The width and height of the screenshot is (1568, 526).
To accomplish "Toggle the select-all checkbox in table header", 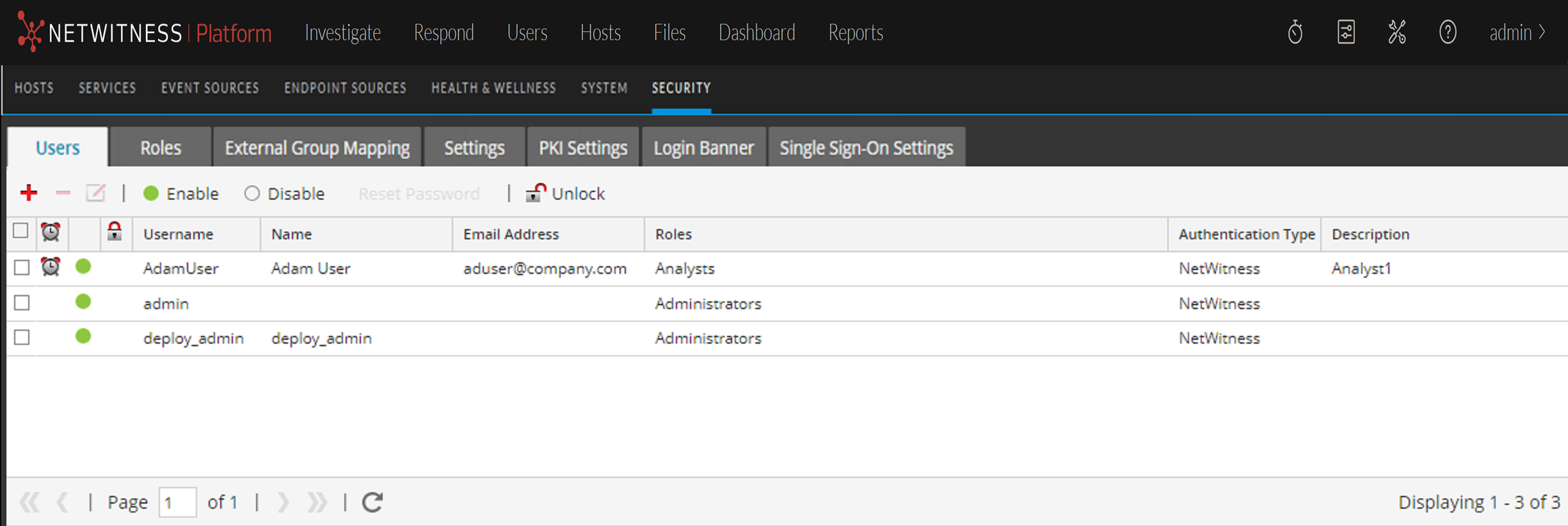I will pos(20,231).
